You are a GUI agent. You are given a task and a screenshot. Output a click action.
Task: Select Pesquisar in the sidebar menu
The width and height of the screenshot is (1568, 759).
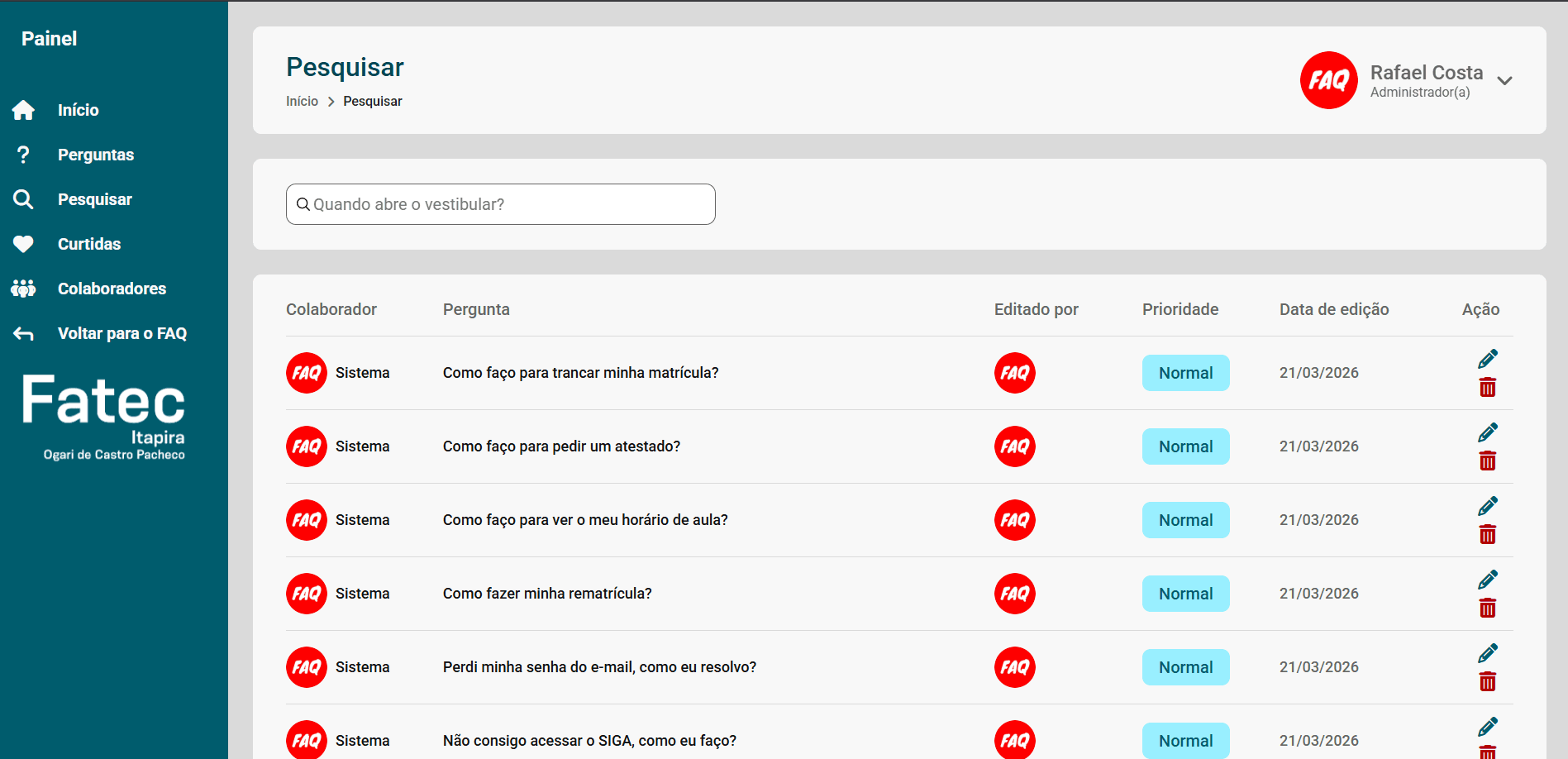[94, 199]
